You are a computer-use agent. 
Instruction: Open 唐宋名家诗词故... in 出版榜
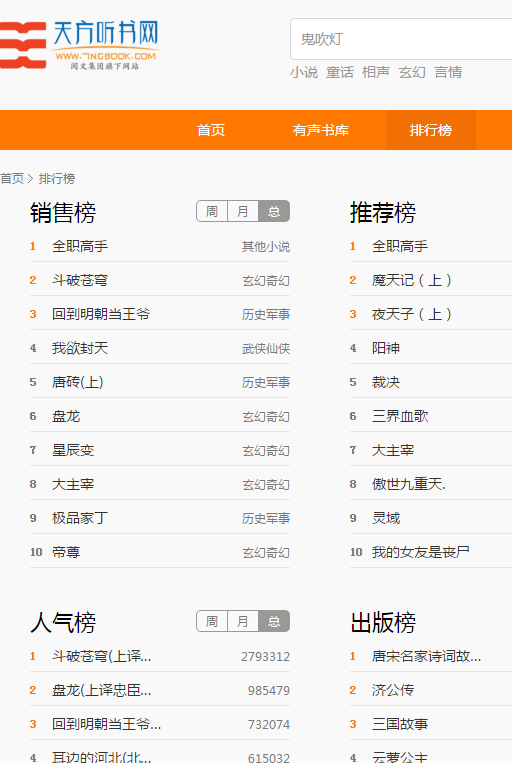tap(426, 656)
